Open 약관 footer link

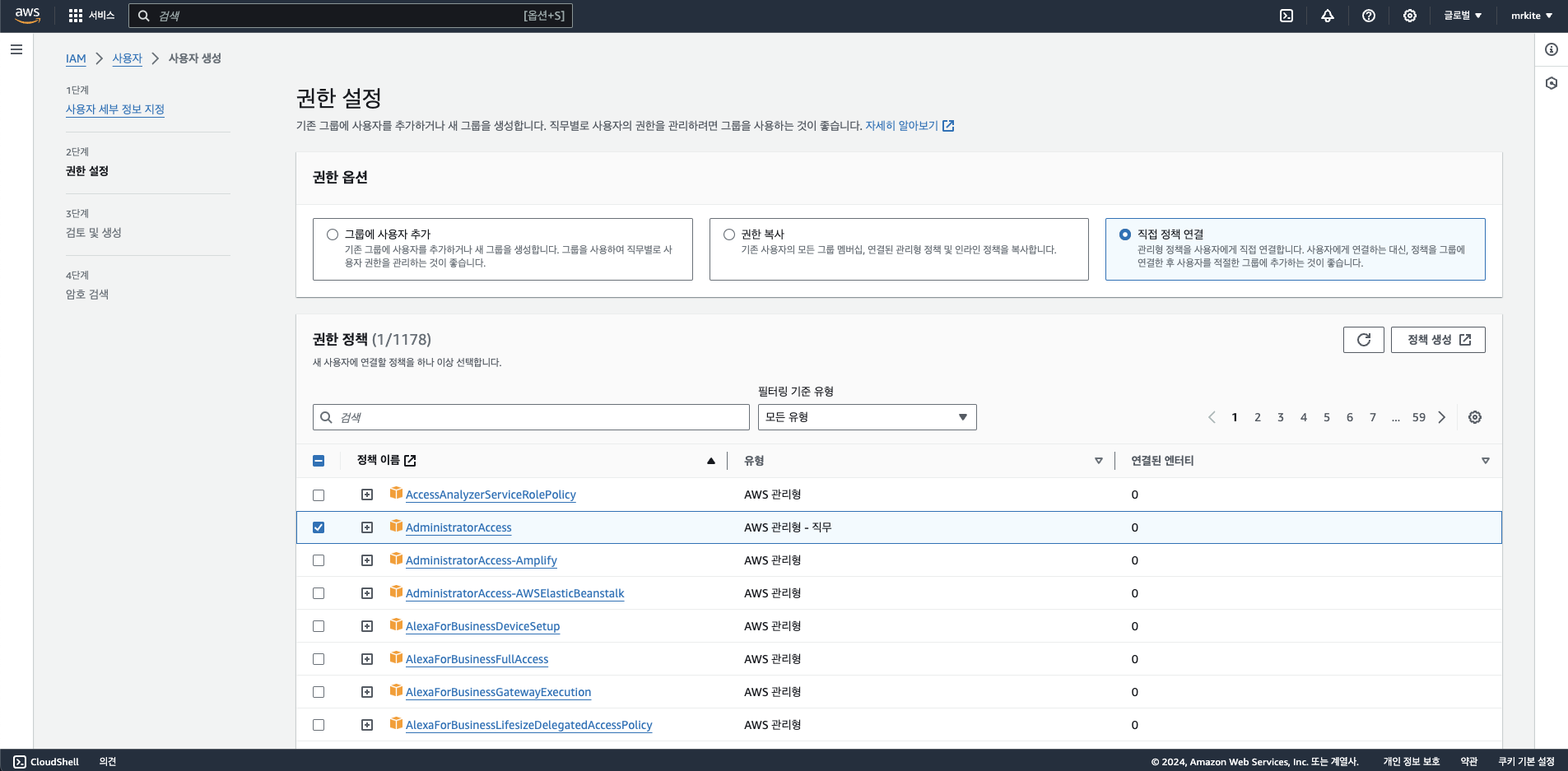pyautogui.click(x=1469, y=762)
